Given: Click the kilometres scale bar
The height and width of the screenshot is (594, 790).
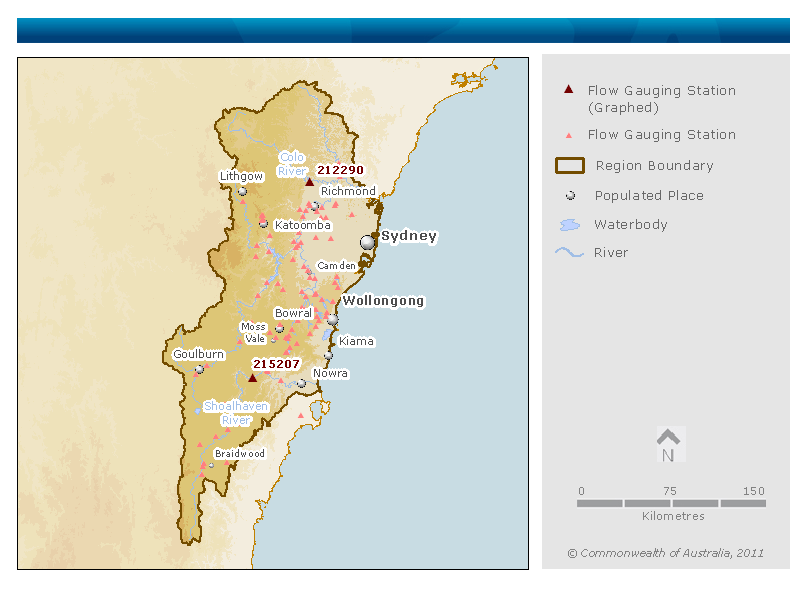Looking at the screenshot, I should [x=671, y=503].
